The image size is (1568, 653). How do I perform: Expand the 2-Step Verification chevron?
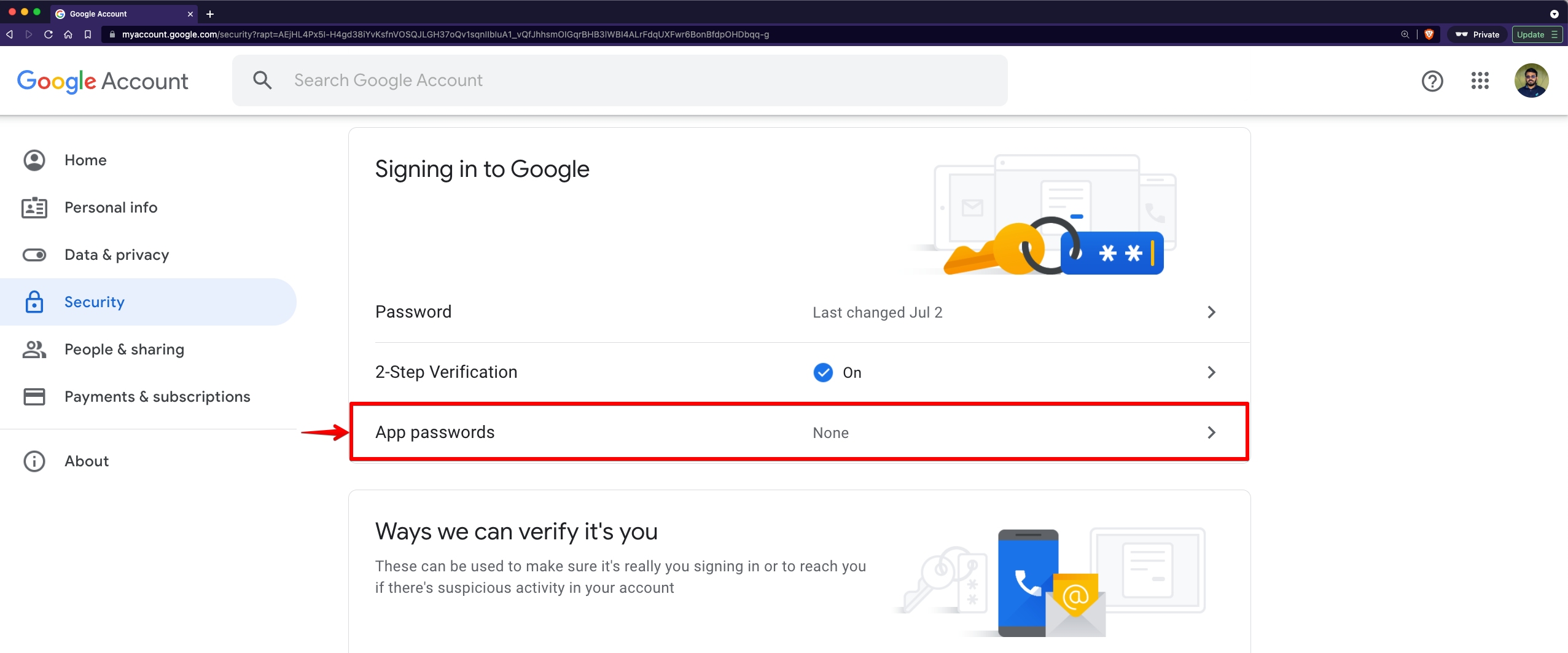click(x=1211, y=372)
